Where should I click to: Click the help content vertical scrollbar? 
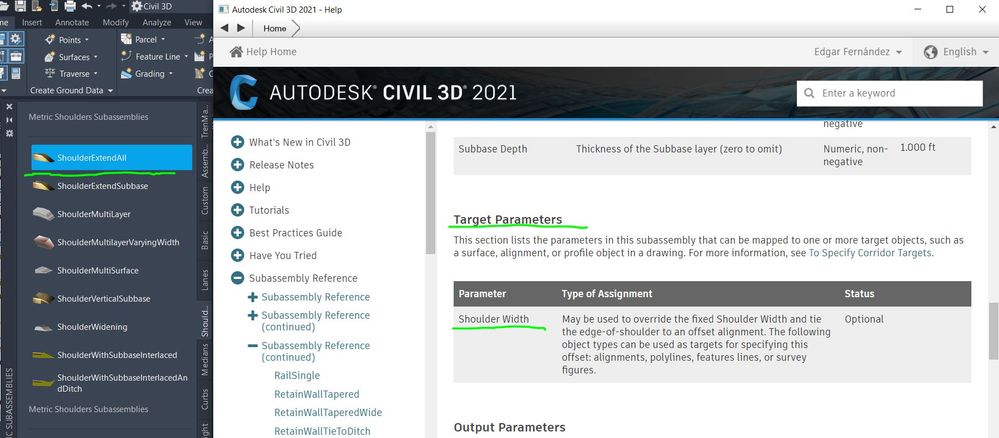pos(993,332)
